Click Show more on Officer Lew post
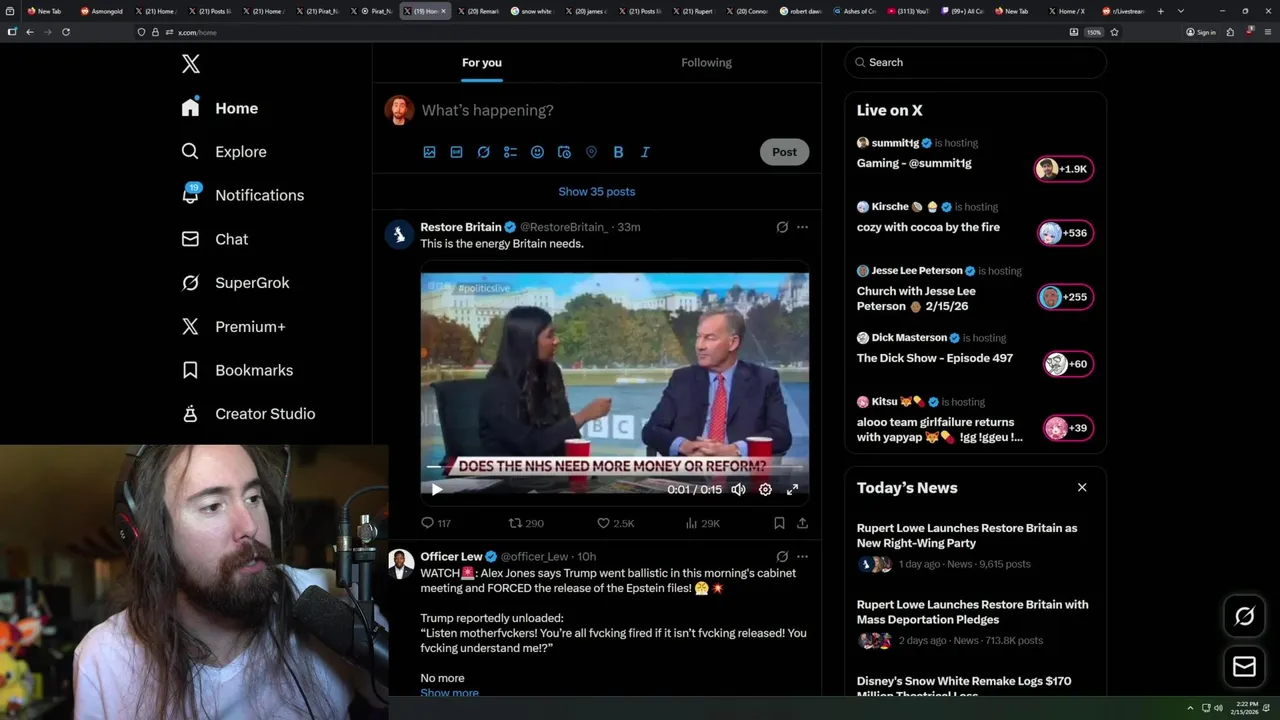1280x720 pixels. point(449,692)
